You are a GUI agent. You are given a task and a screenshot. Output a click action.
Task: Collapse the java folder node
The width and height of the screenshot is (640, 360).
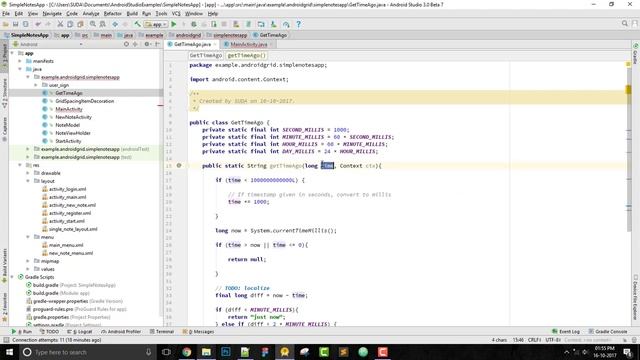[x=20, y=69]
